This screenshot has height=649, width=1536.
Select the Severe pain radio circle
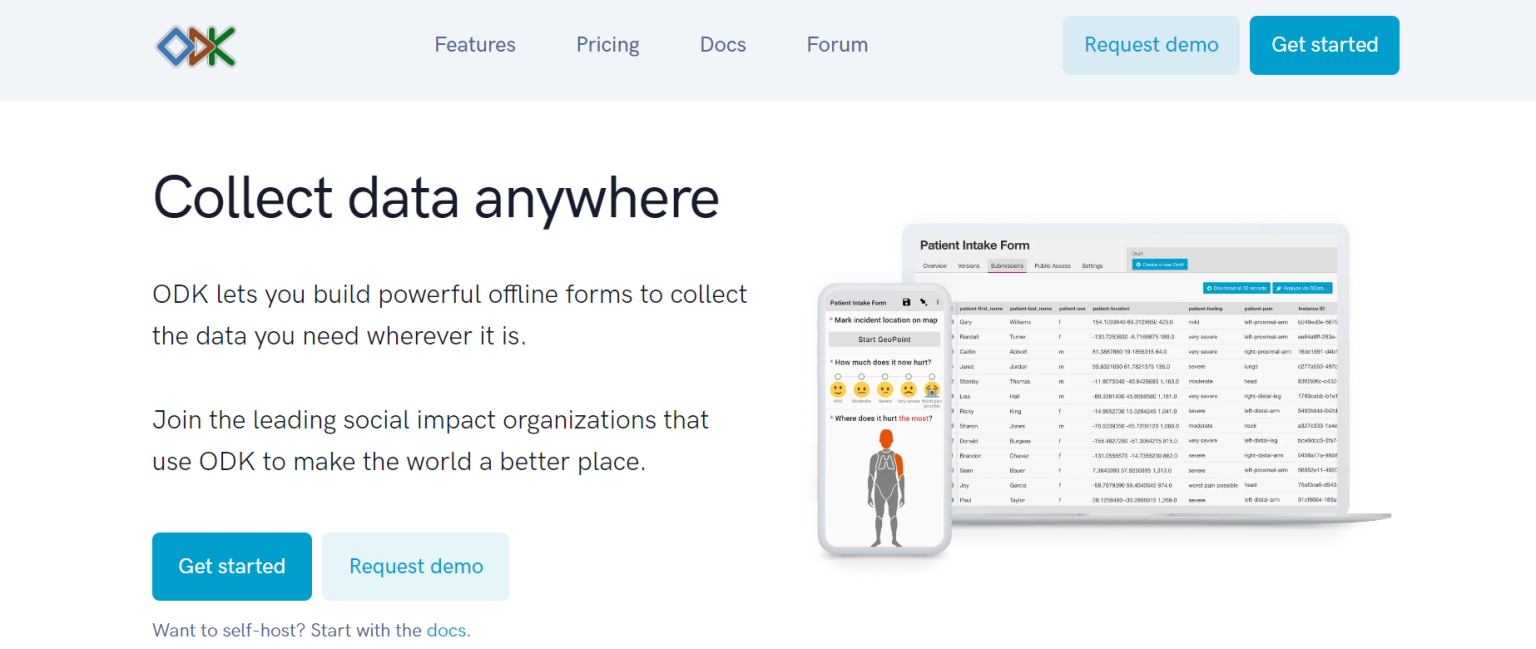[885, 376]
